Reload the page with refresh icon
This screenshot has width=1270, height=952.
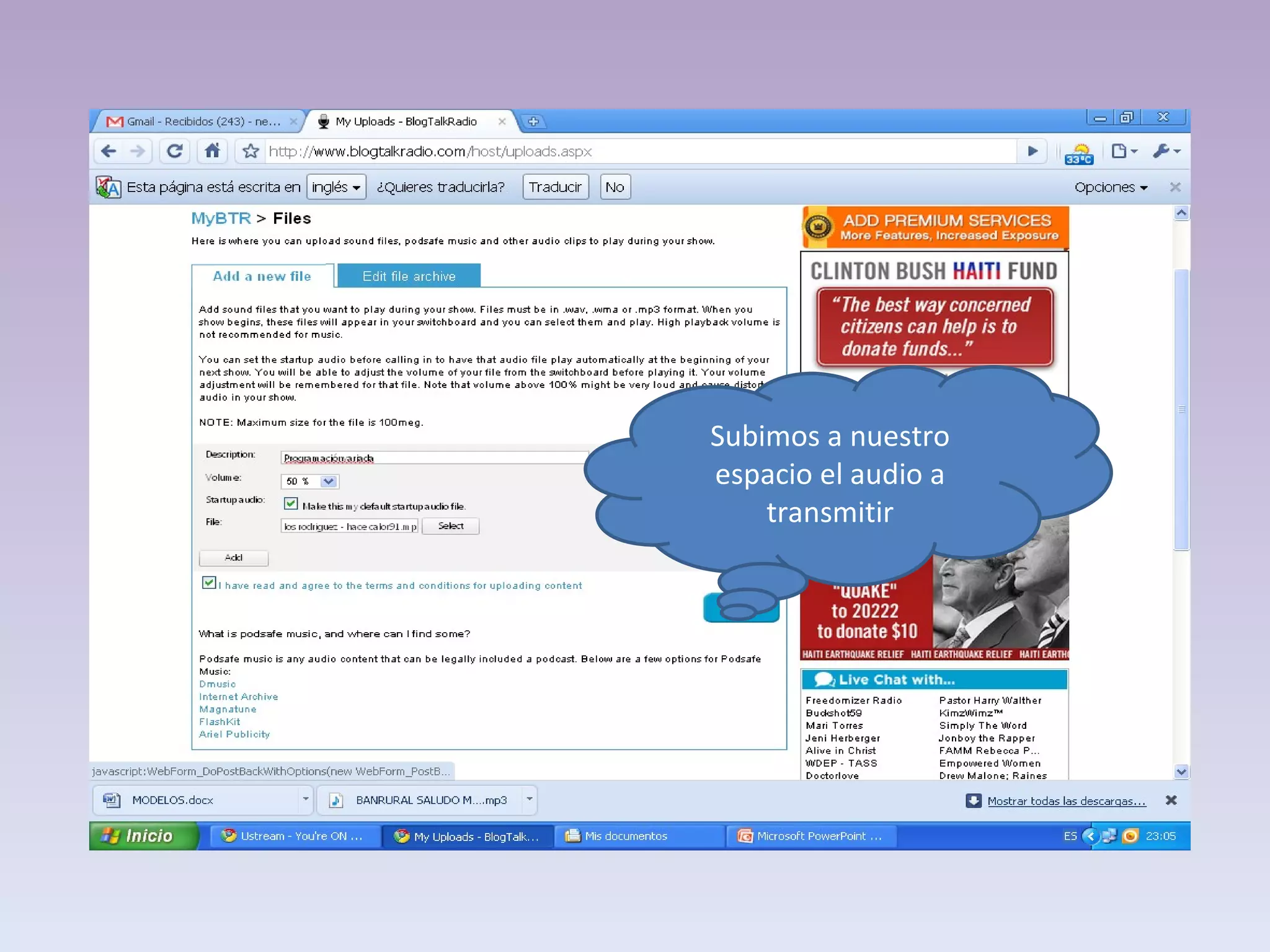point(175,151)
